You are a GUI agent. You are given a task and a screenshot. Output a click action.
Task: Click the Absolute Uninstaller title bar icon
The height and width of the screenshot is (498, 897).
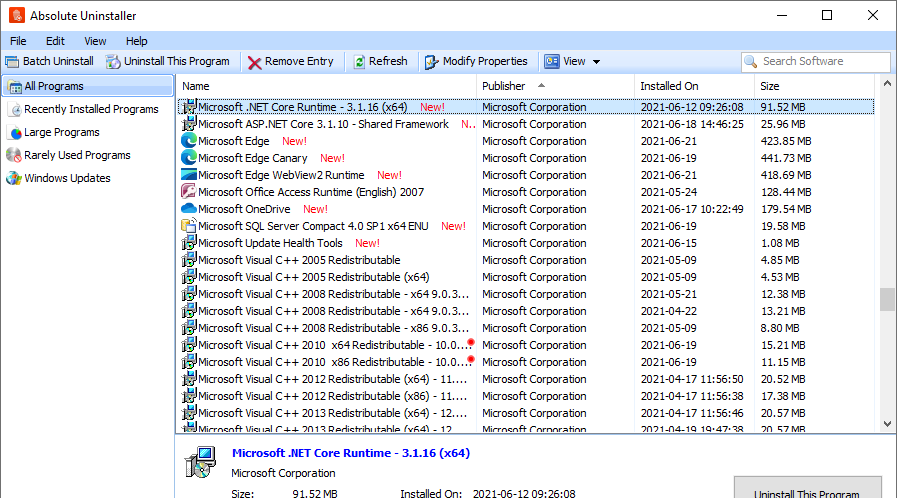tap(17, 15)
